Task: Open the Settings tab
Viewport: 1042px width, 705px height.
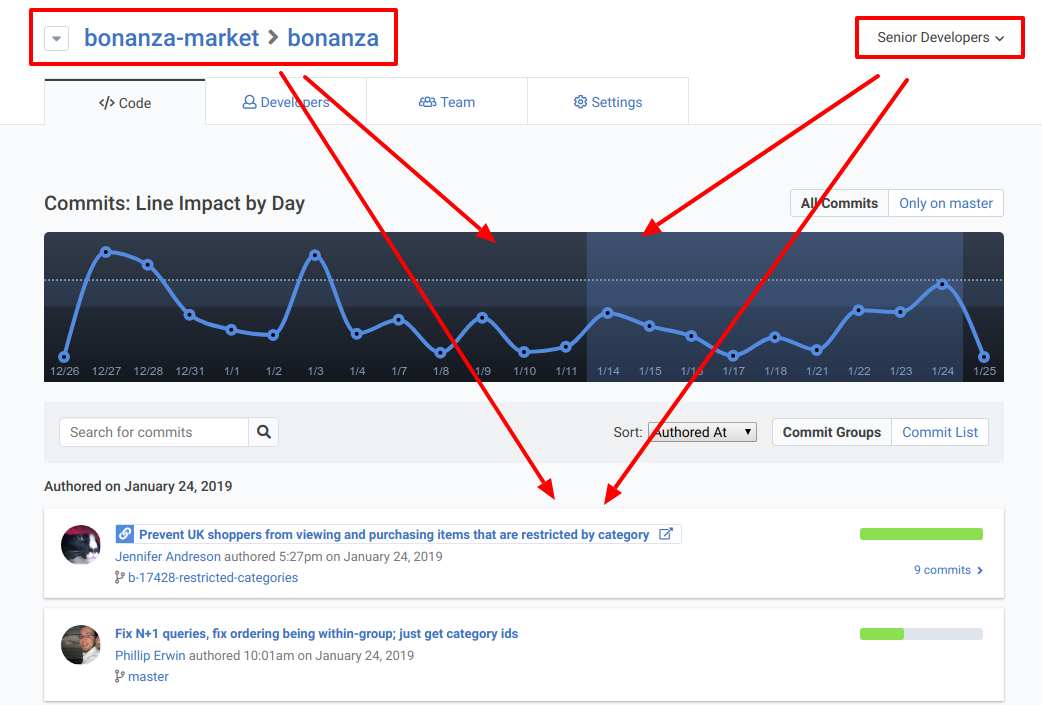Action: pos(608,102)
